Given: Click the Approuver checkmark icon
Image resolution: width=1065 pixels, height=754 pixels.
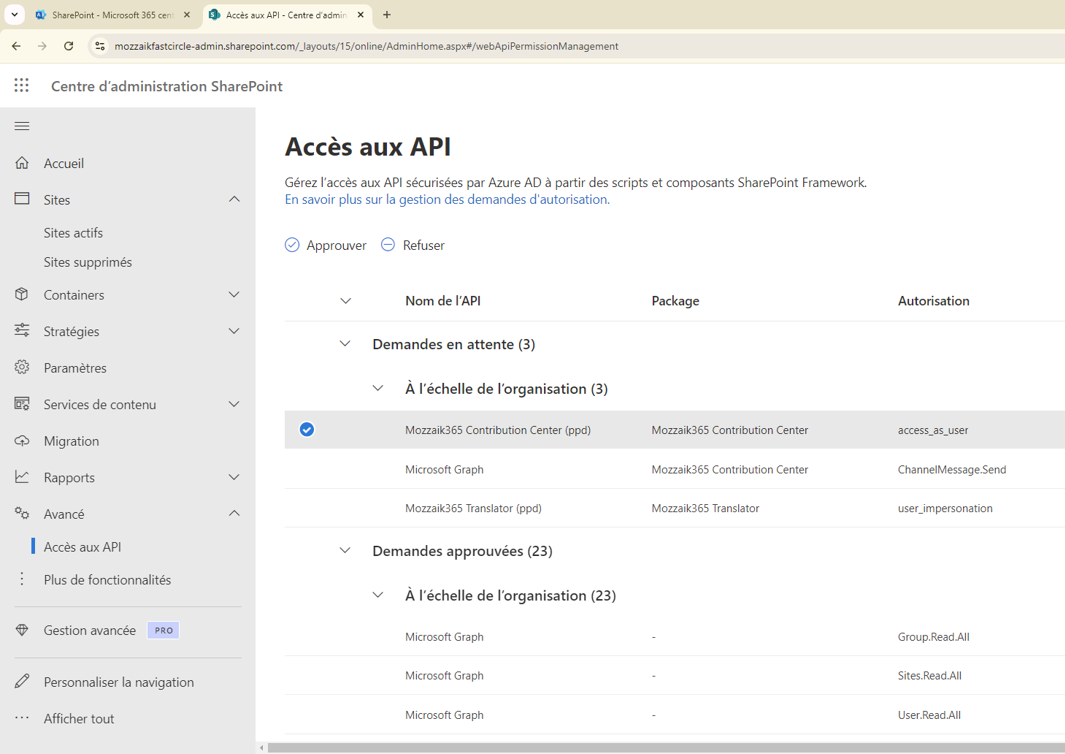Looking at the screenshot, I should 292,245.
